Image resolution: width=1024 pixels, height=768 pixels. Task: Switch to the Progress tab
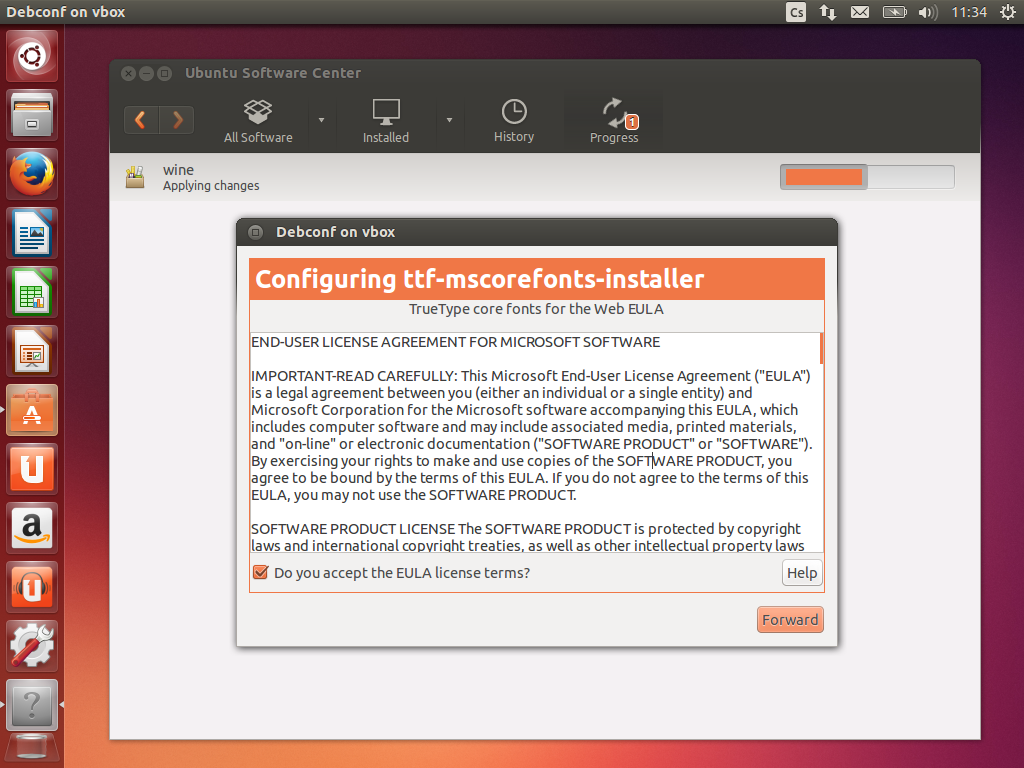pyautogui.click(x=614, y=121)
